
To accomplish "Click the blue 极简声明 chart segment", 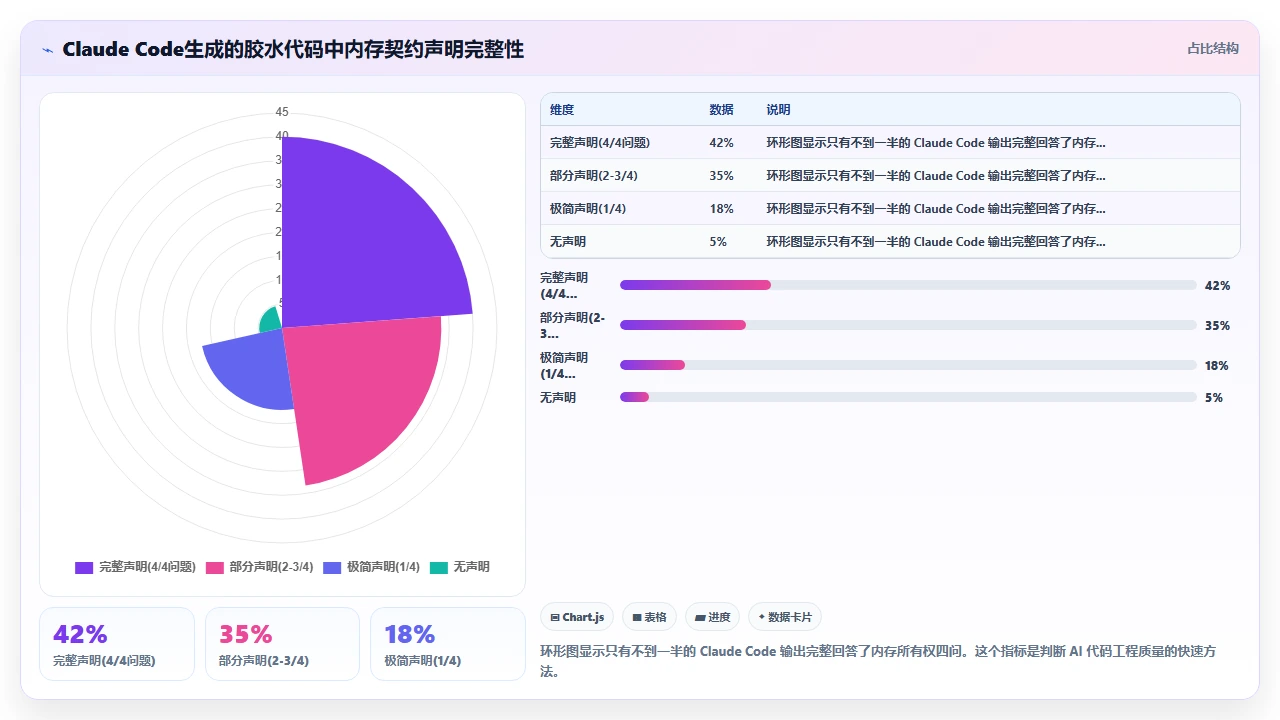I will (x=250, y=370).
